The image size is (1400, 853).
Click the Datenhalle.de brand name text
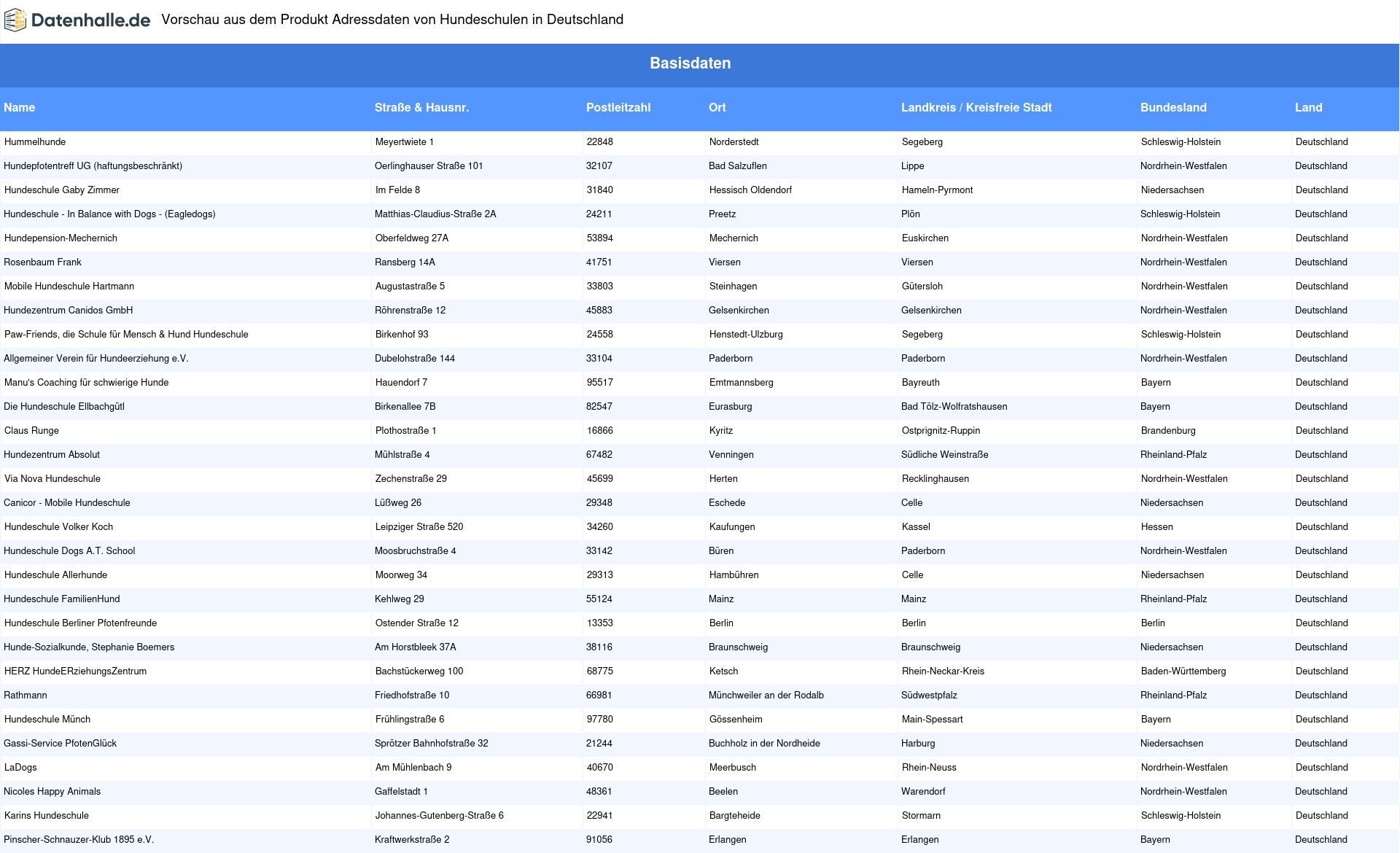[x=90, y=20]
